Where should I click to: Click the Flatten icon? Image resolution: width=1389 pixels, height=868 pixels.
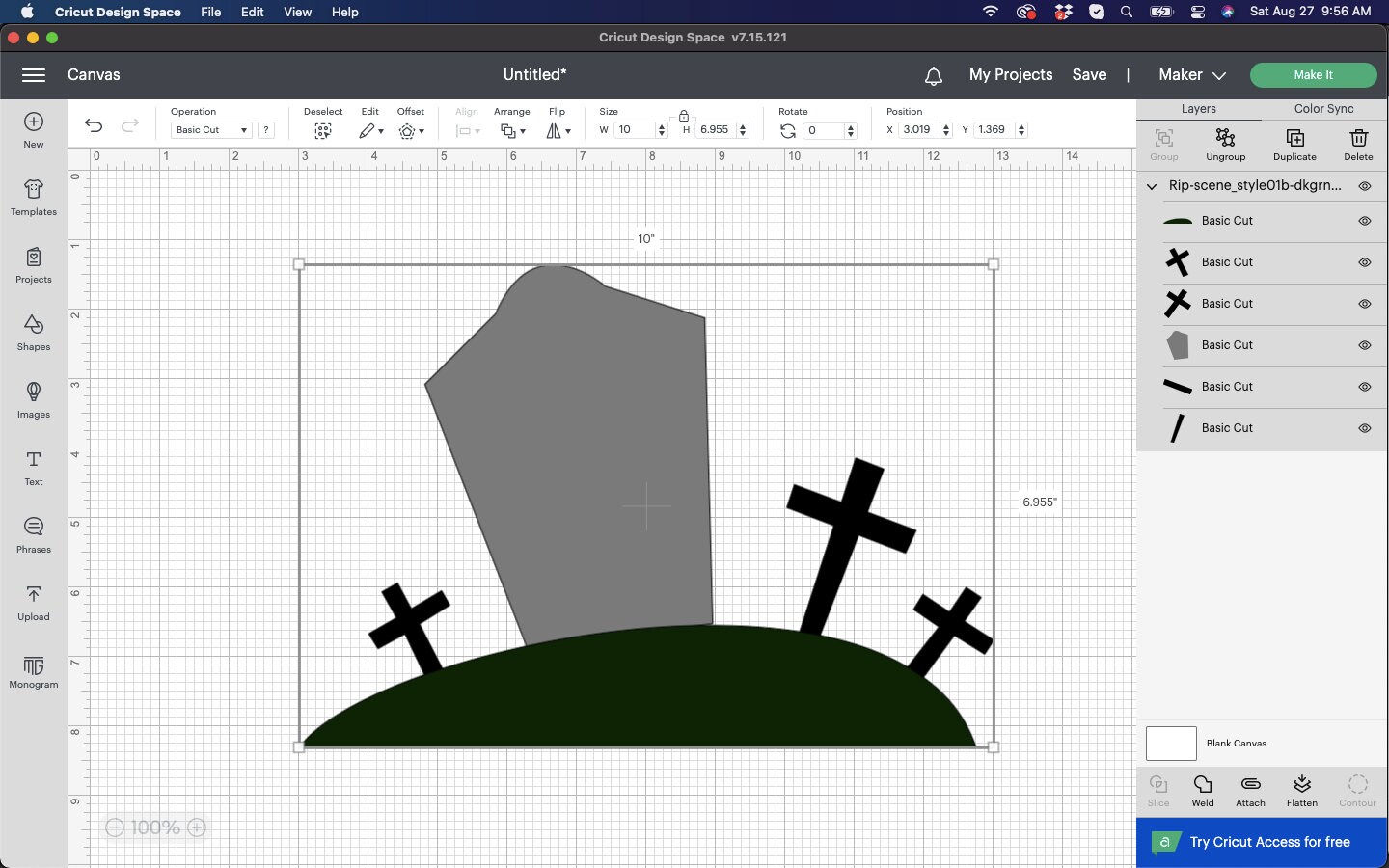point(1301,791)
